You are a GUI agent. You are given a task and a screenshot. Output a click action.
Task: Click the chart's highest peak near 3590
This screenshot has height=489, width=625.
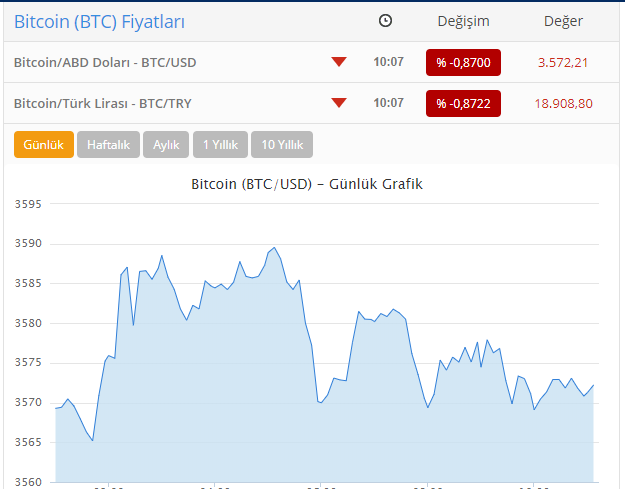pyautogui.click(x=274, y=247)
